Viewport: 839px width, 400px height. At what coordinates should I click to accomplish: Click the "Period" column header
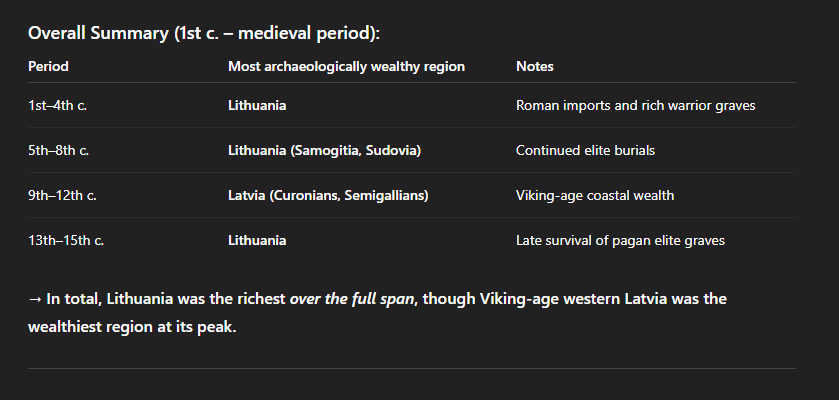coord(48,67)
